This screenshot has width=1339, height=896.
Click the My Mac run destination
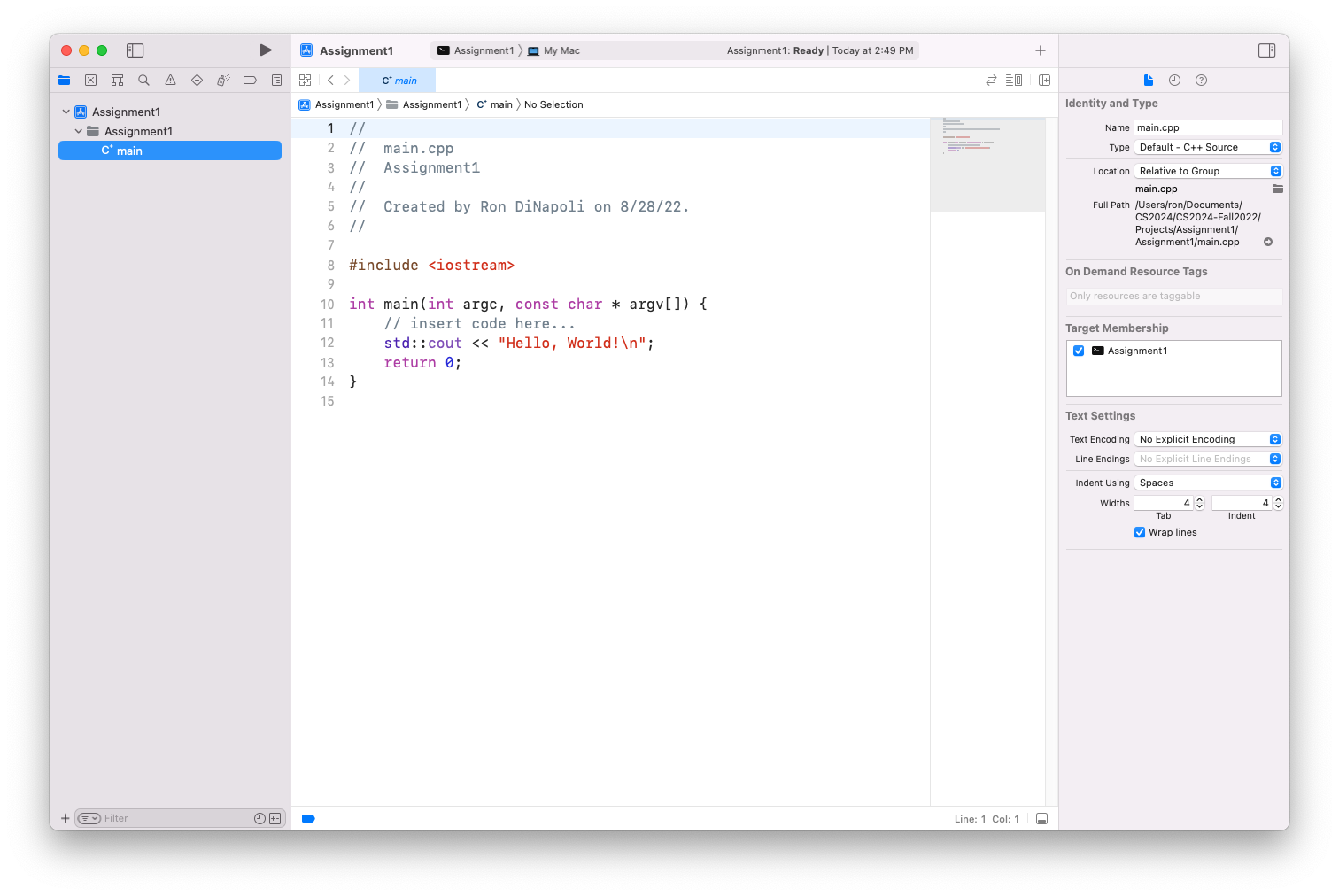[561, 50]
